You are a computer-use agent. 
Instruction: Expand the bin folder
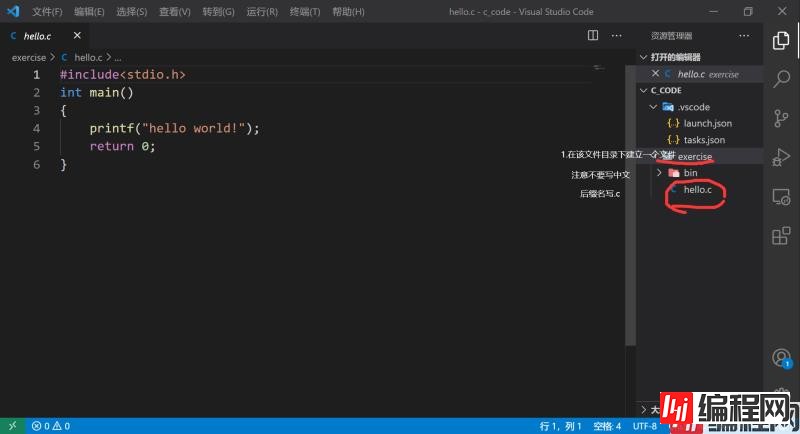pos(658,173)
